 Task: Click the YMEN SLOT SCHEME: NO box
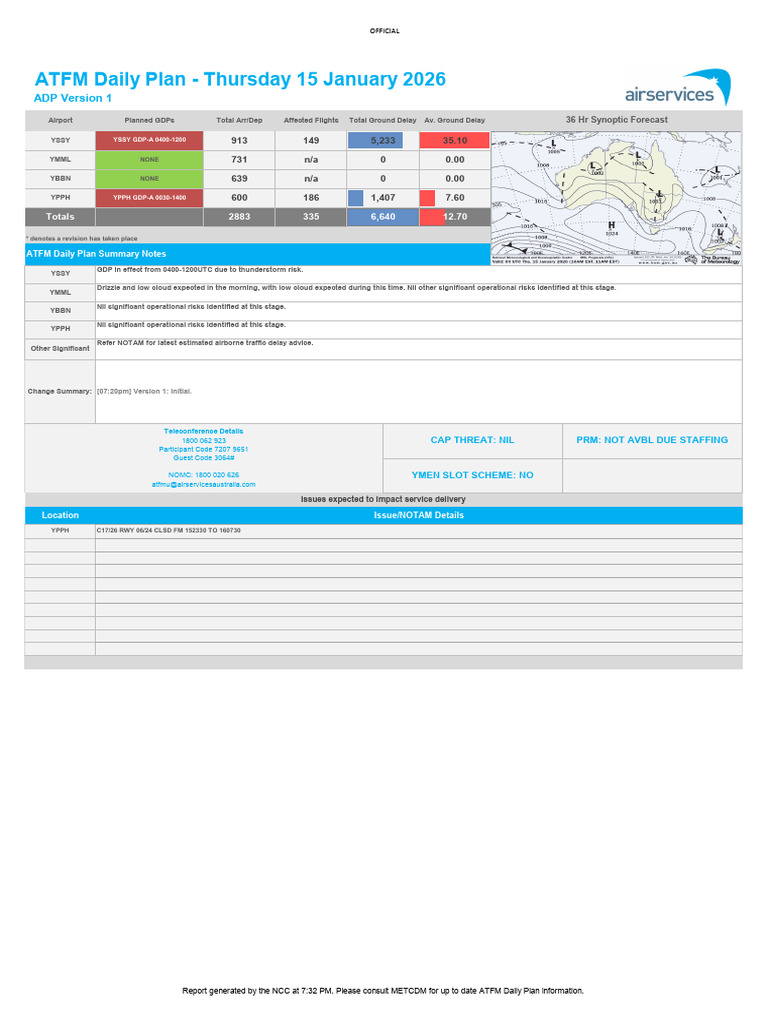[x=472, y=475]
